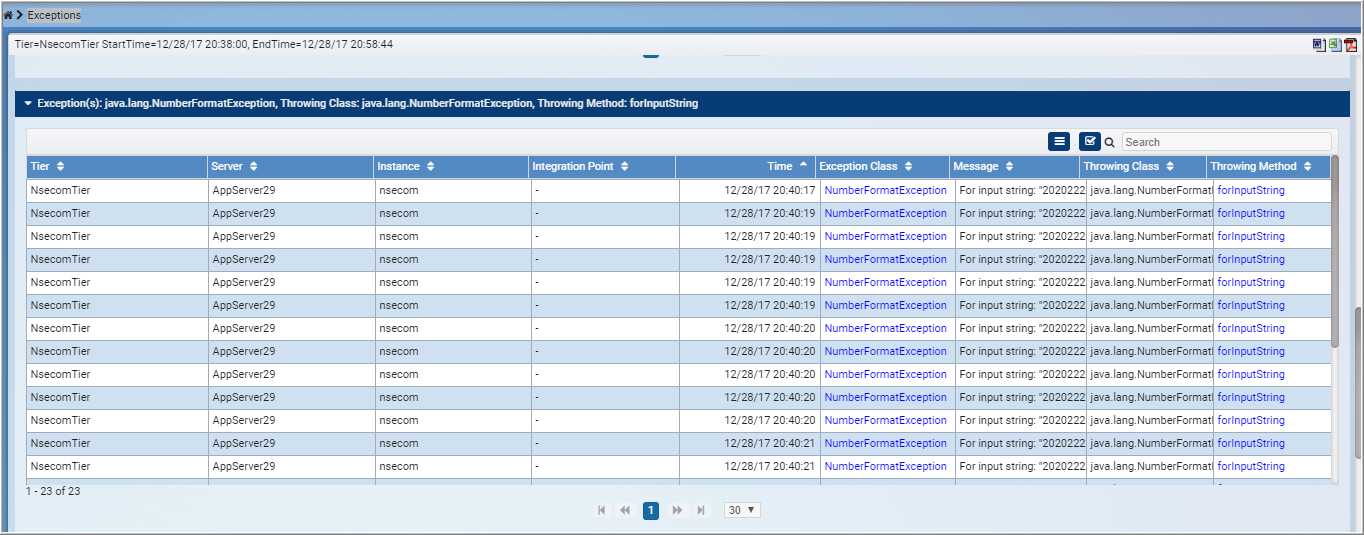Image resolution: width=1364 pixels, height=535 pixels.
Task: Sort table by Server column arrows
Action: click(x=253, y=166)
